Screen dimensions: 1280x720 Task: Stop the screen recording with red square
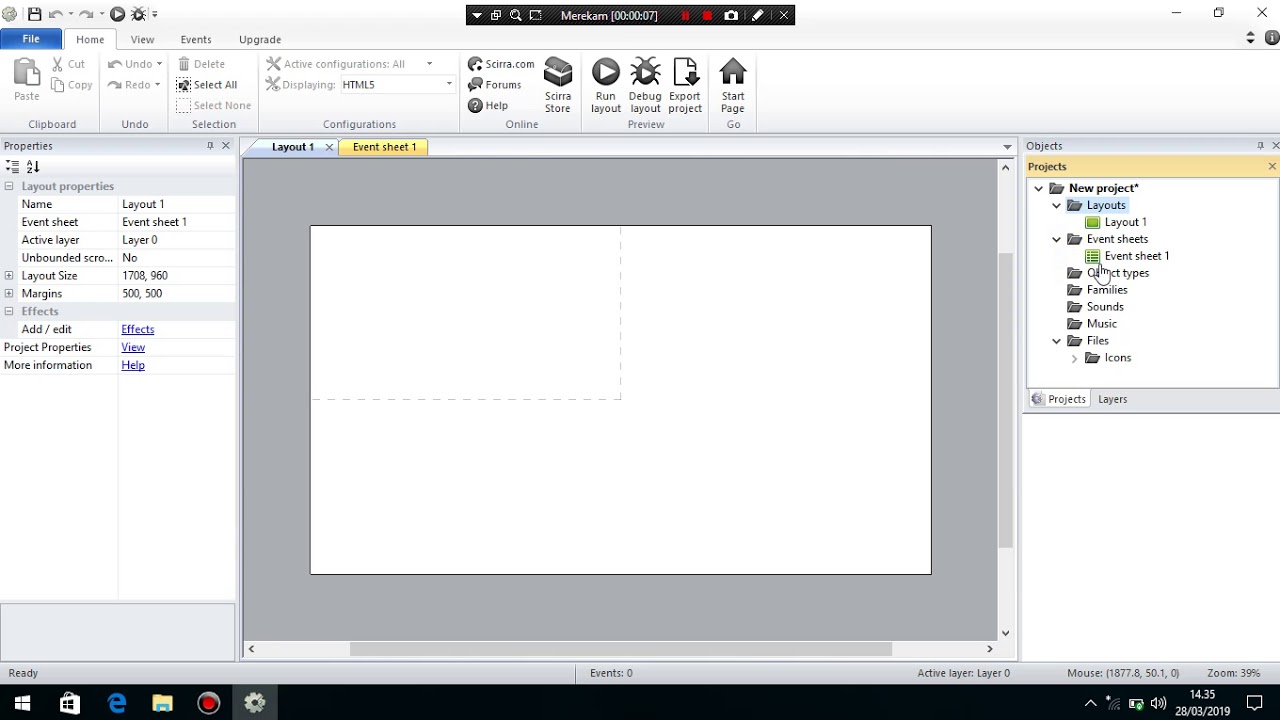[x=707, y=15]
